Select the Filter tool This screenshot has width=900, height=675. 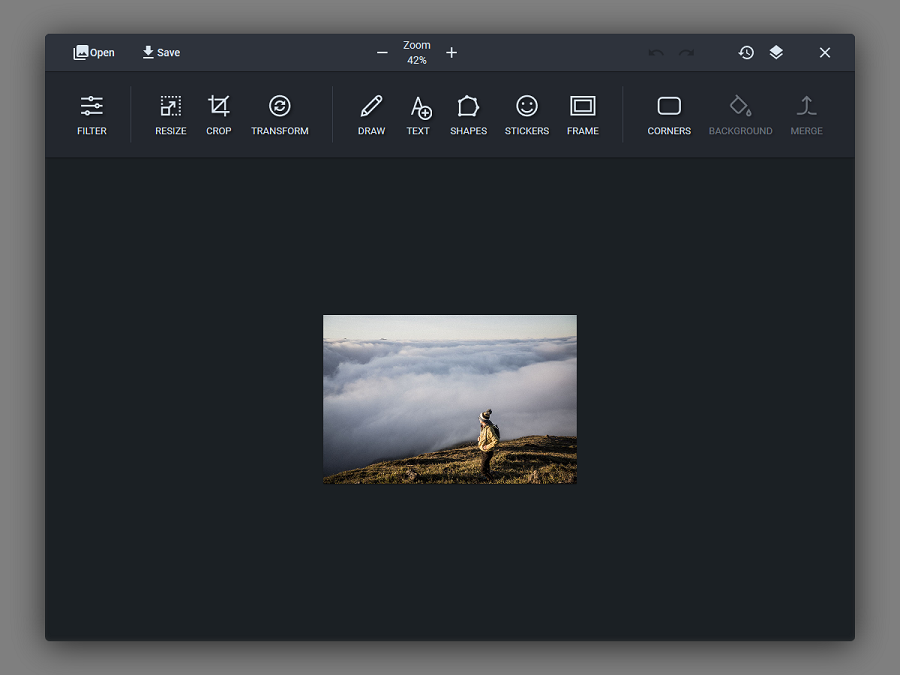click(x=91, y=113)
